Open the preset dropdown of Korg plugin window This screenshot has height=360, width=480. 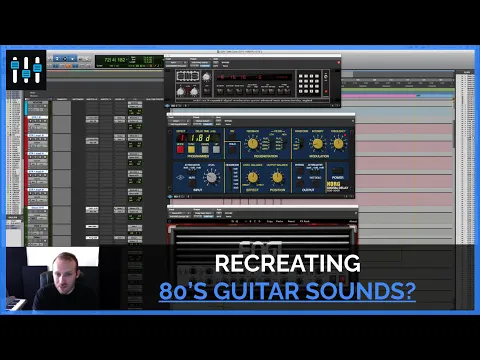(x=203, y=121)
